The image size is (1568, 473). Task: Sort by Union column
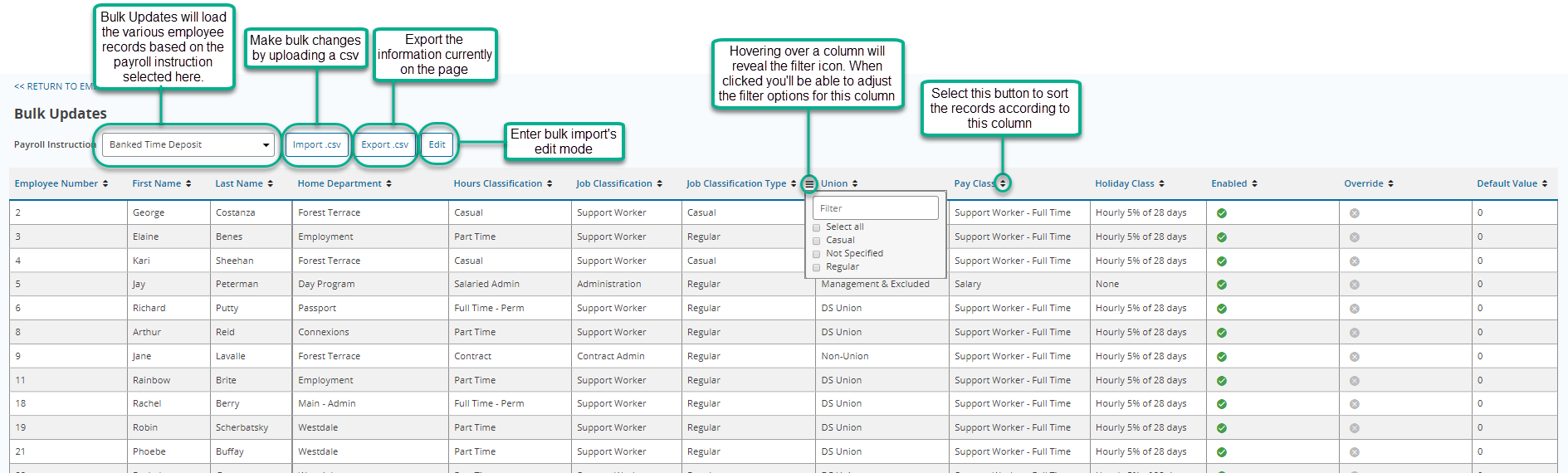[x=855, y=184]
